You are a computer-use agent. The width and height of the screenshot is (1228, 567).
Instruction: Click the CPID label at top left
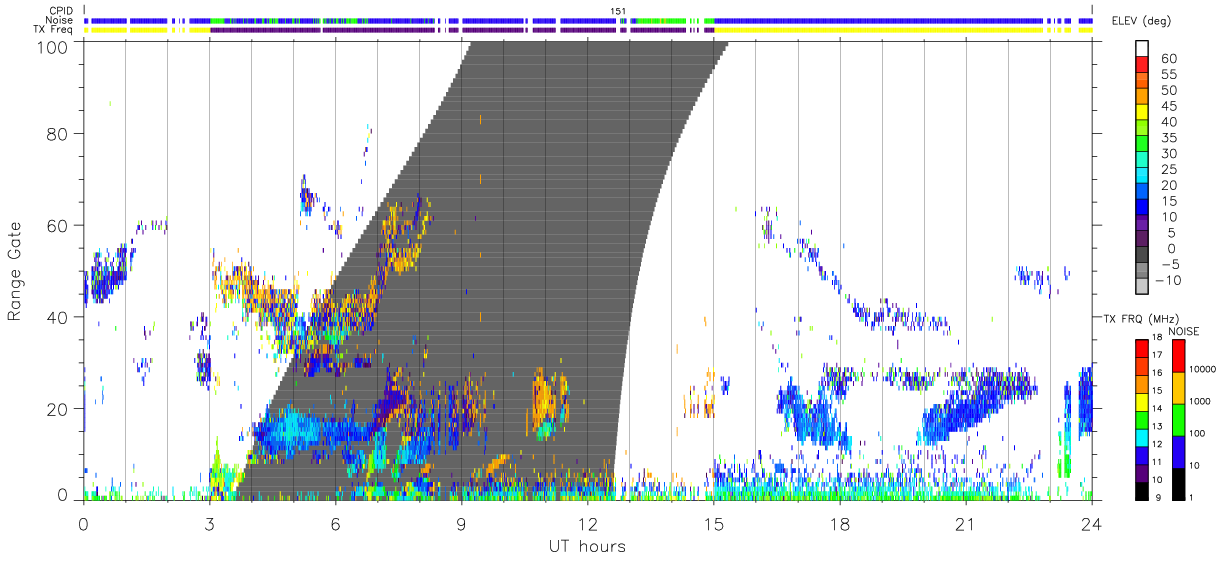(x=60, y=10)
